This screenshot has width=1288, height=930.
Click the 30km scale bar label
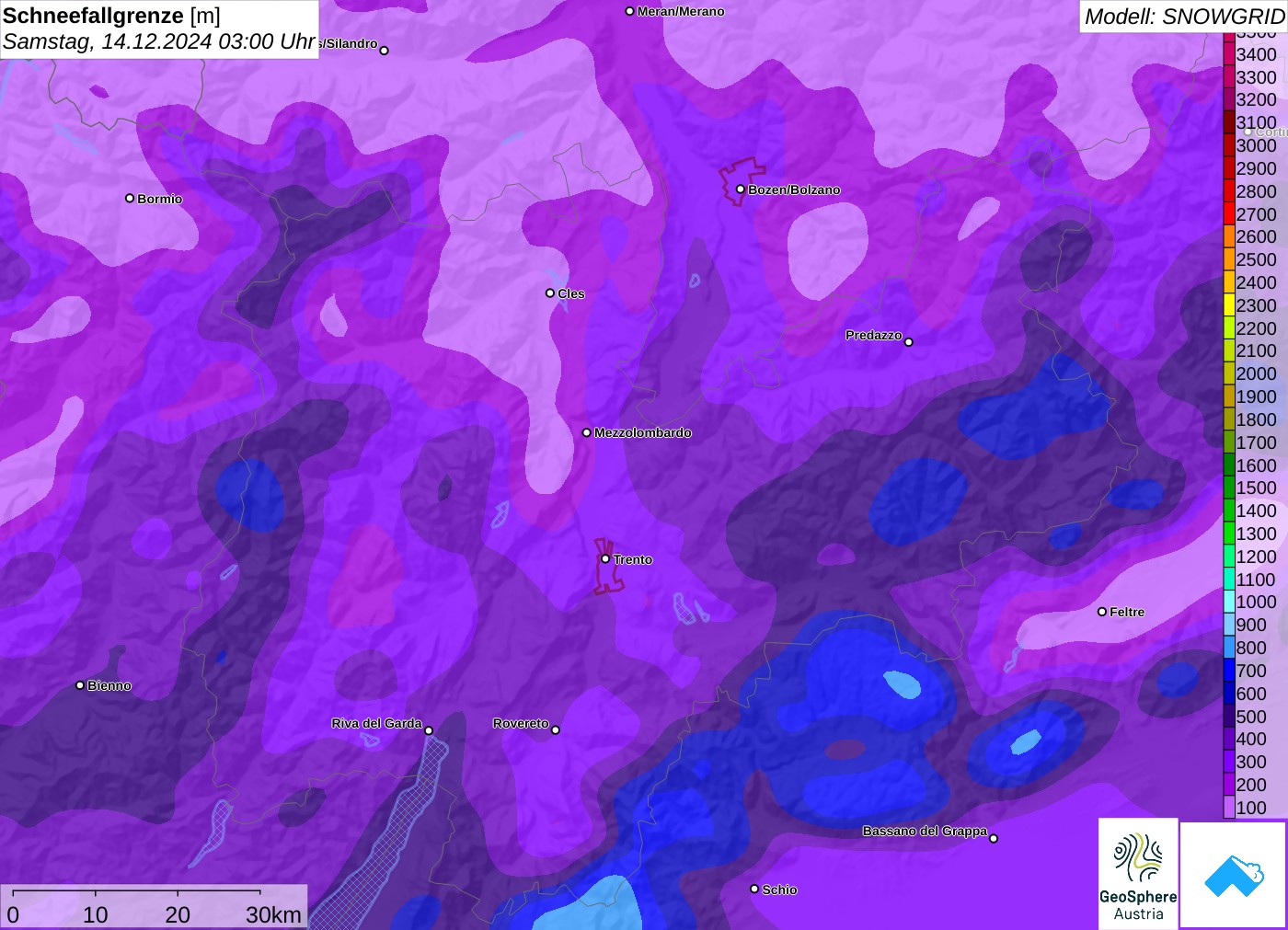pos(273,914)
